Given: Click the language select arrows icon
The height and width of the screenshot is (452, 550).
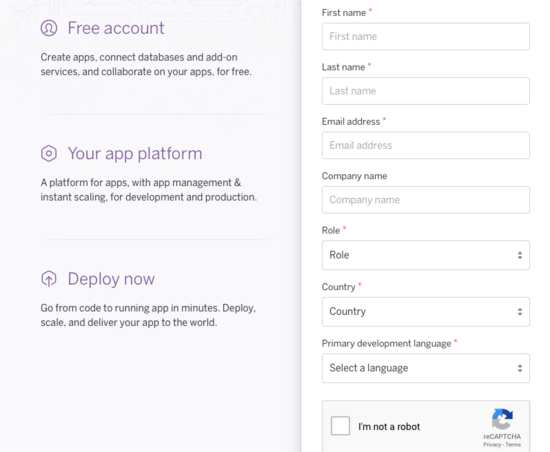Looking at the screenshot, I should [x=520, y=368].
